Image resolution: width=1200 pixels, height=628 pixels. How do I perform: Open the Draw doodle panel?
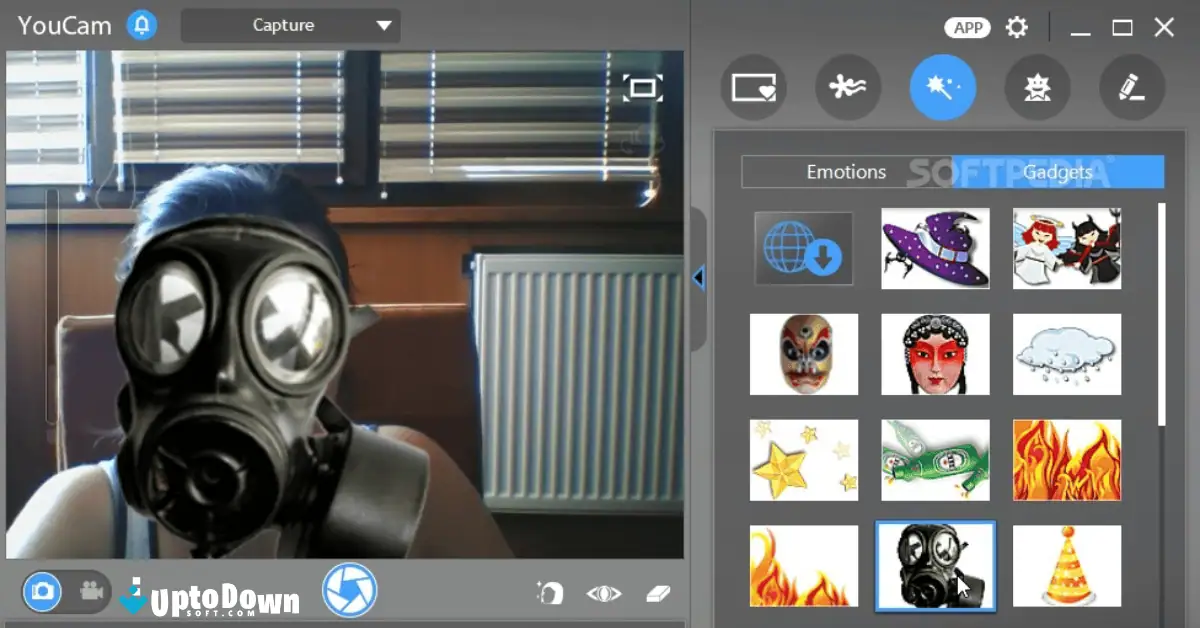tap(1132, 87)
